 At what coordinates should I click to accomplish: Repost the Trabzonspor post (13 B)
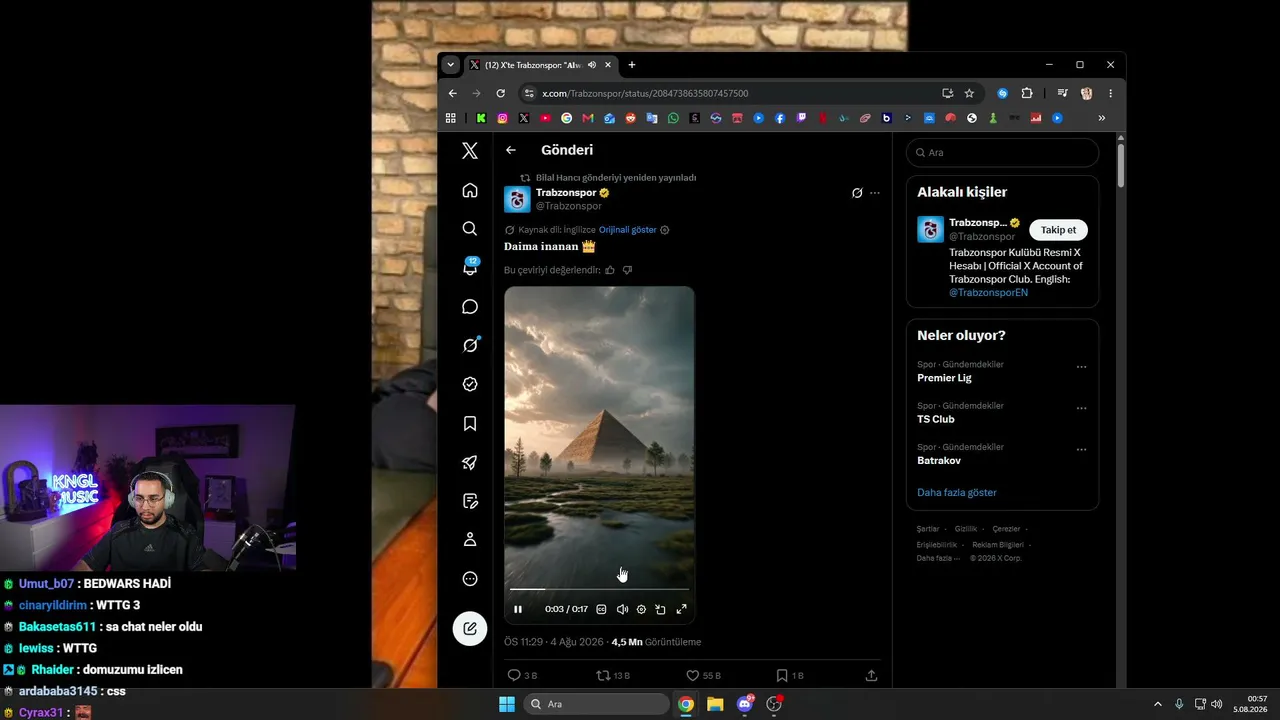click(x=613, y=676)
